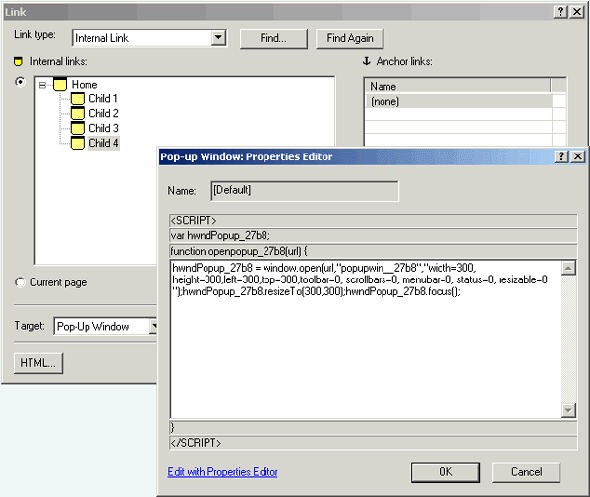Click the script area scroll down arrow
The width and height of the screenshot is (590, 497).
[568, 410]
